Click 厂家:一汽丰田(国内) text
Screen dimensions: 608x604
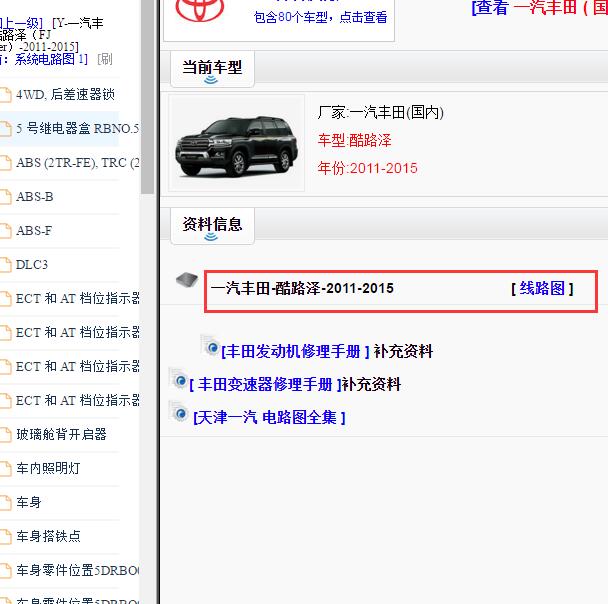(380, 112)
